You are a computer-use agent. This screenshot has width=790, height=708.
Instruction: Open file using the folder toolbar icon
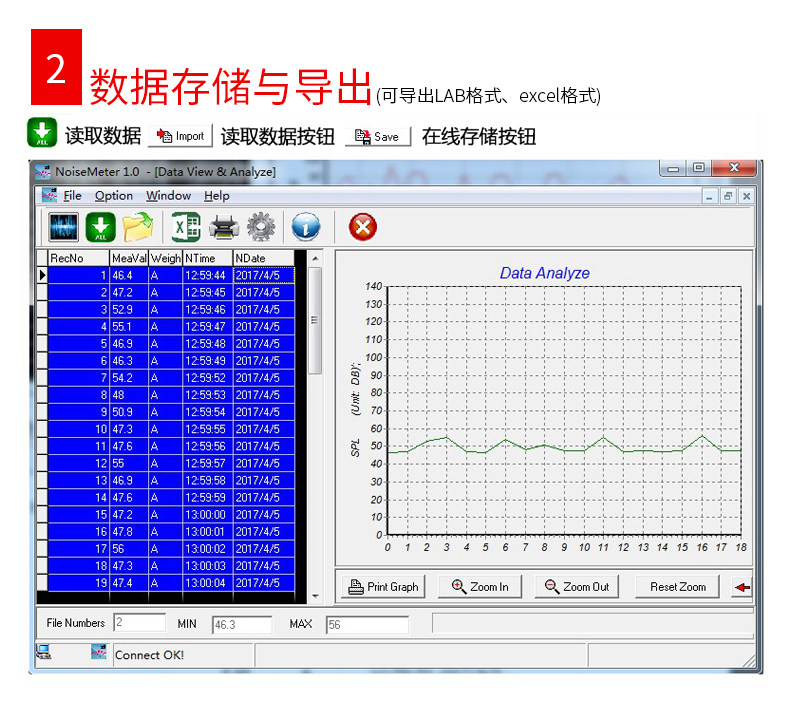[x=138, y=227]
